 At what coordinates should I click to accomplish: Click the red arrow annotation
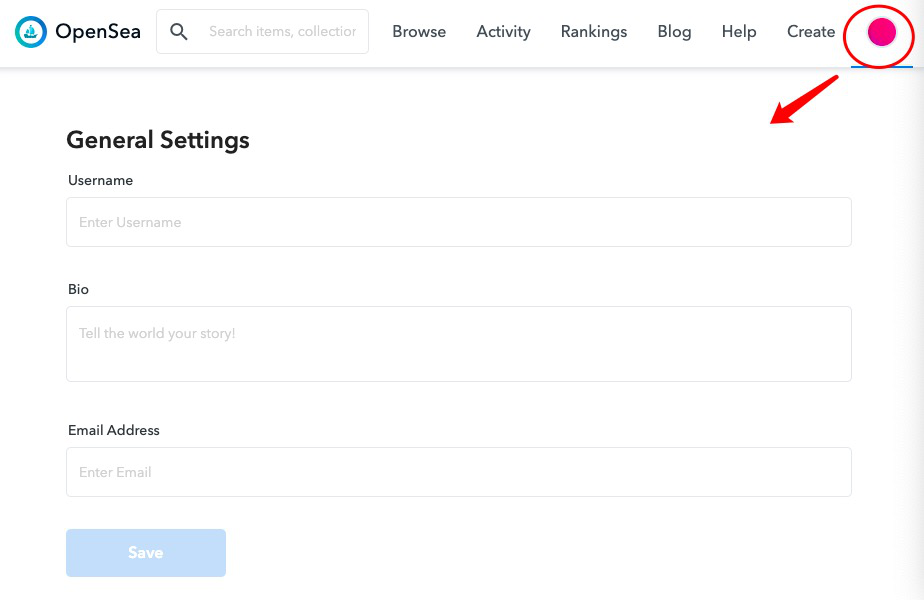coord(803,100)
